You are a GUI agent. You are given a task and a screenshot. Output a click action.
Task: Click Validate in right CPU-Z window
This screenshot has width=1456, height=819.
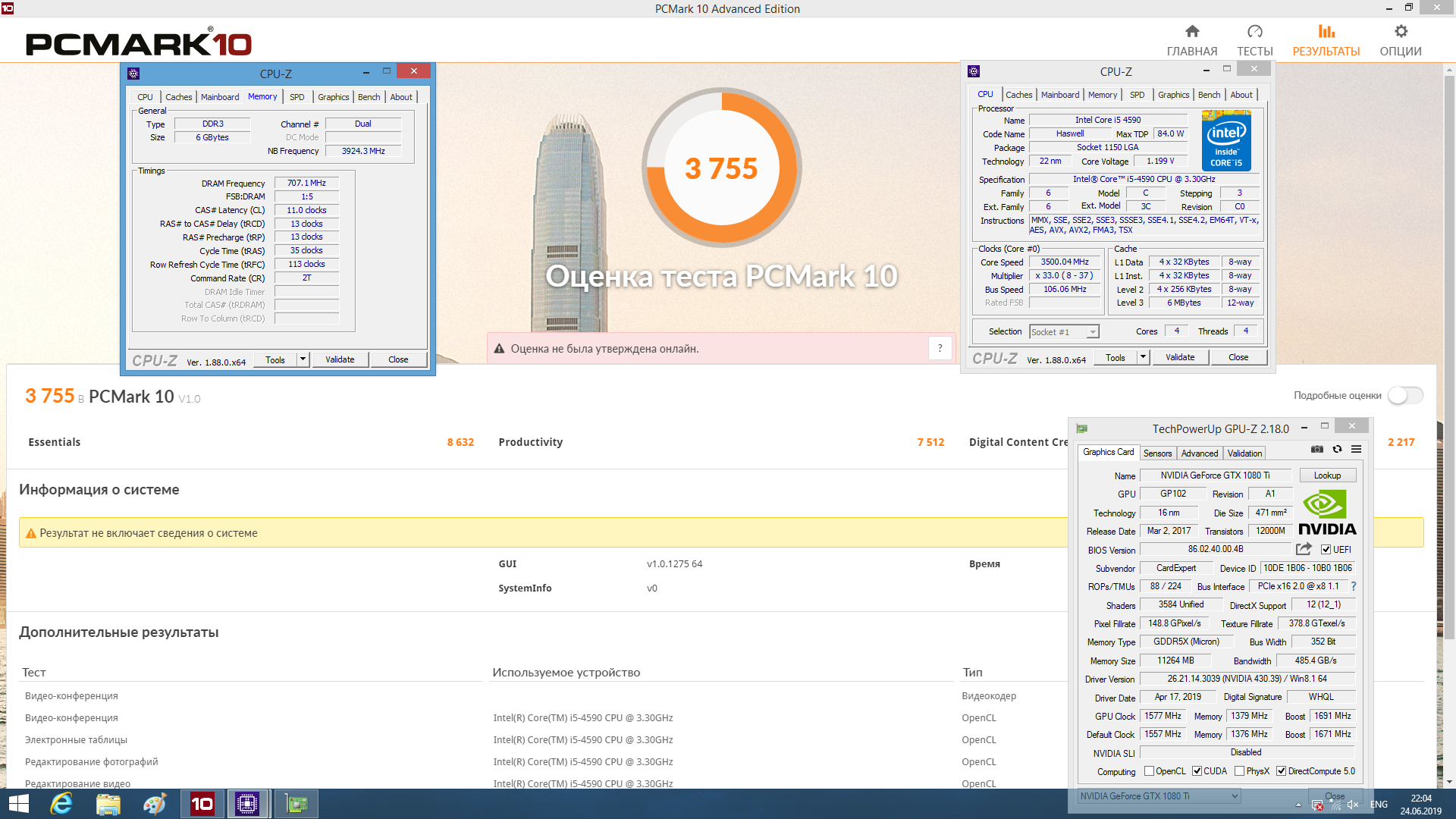coord(1180,357)
